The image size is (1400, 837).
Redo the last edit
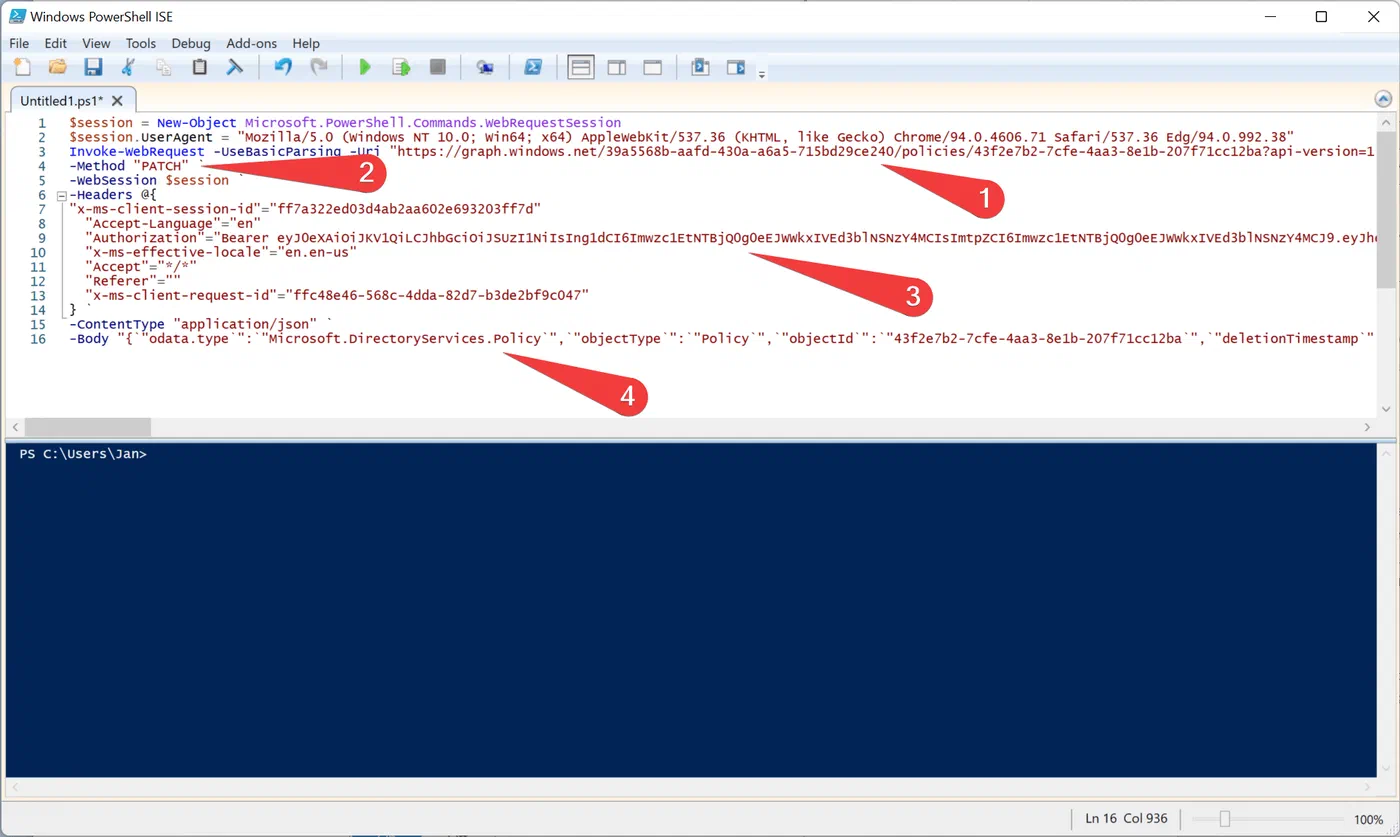click(319, 67)
